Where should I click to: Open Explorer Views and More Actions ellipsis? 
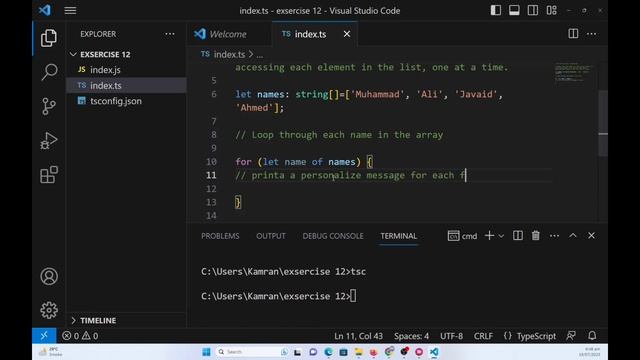point(170,34)
